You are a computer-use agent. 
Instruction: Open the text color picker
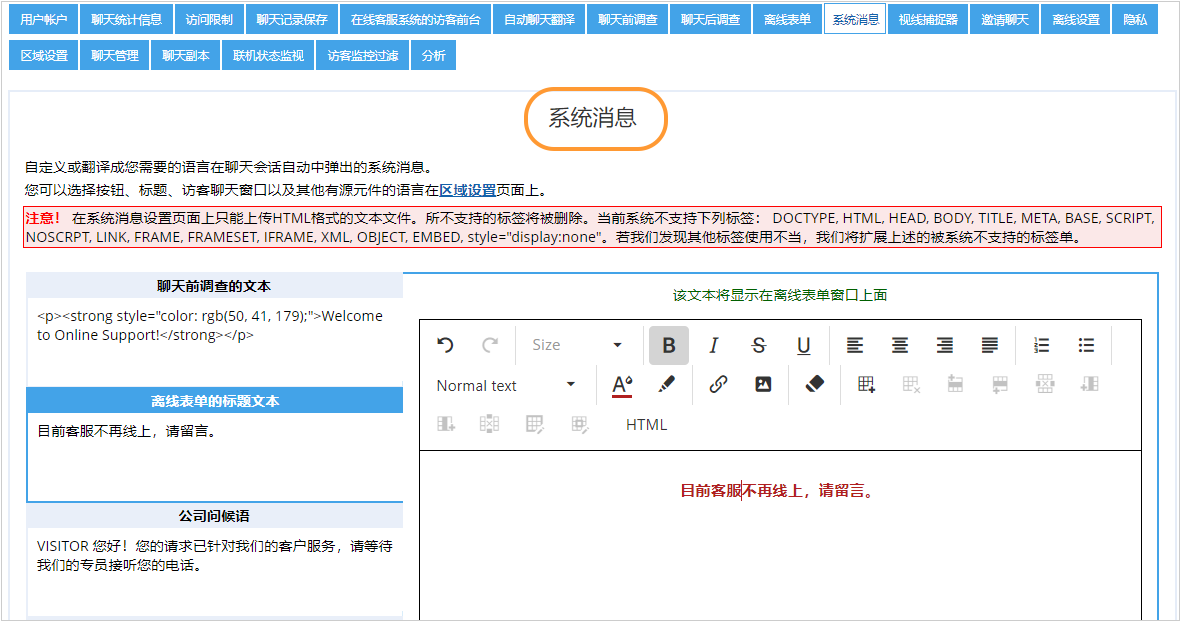(622, 385)
